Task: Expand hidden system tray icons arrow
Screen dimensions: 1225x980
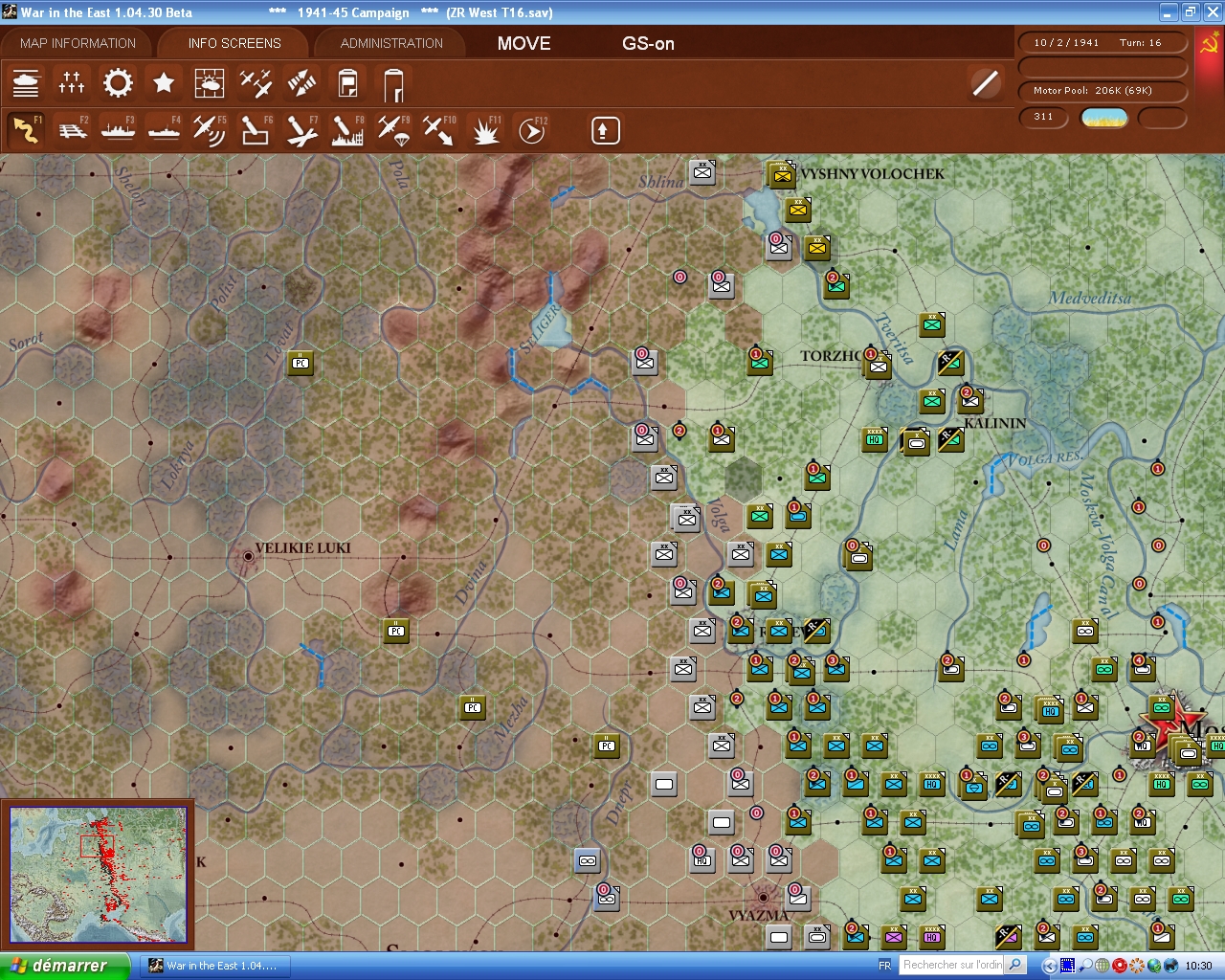Action: [1051, 966]
